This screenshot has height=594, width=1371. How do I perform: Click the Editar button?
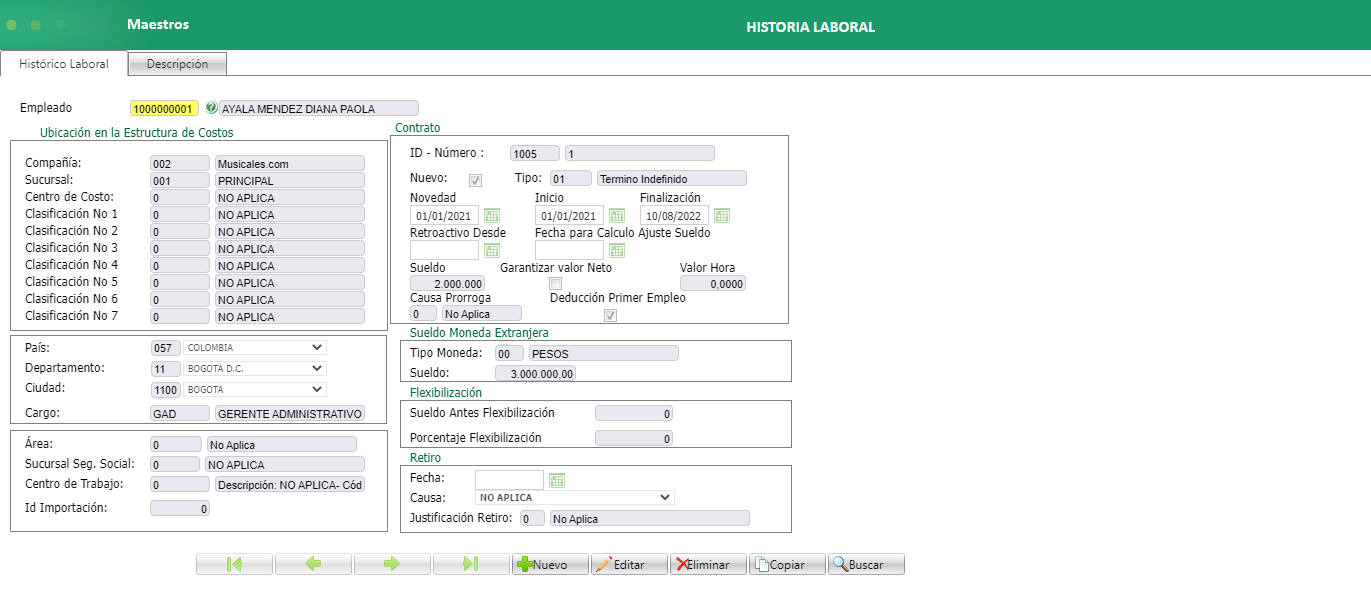click(x=629, y=564)
